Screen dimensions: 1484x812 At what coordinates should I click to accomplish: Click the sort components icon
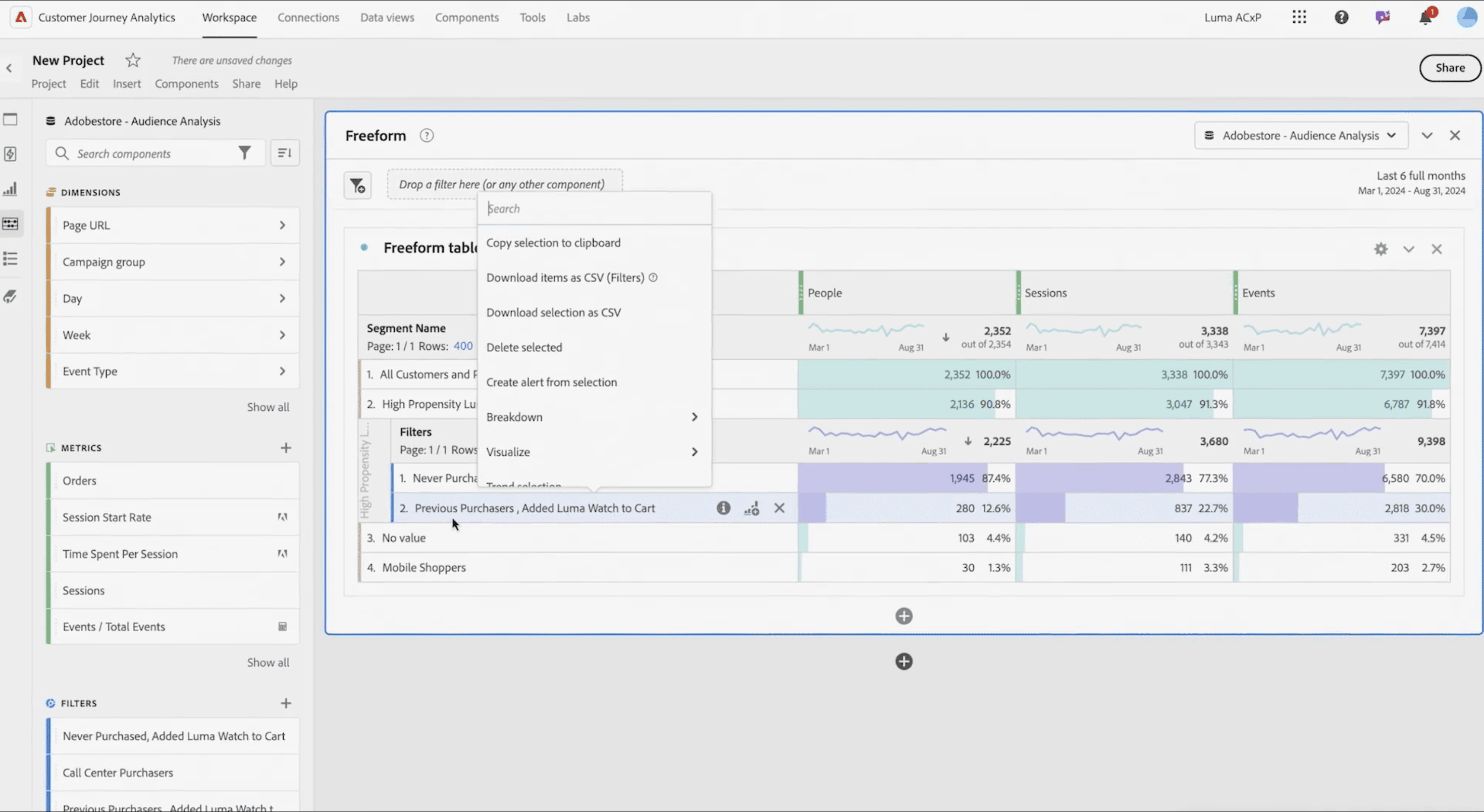point(285,153)
